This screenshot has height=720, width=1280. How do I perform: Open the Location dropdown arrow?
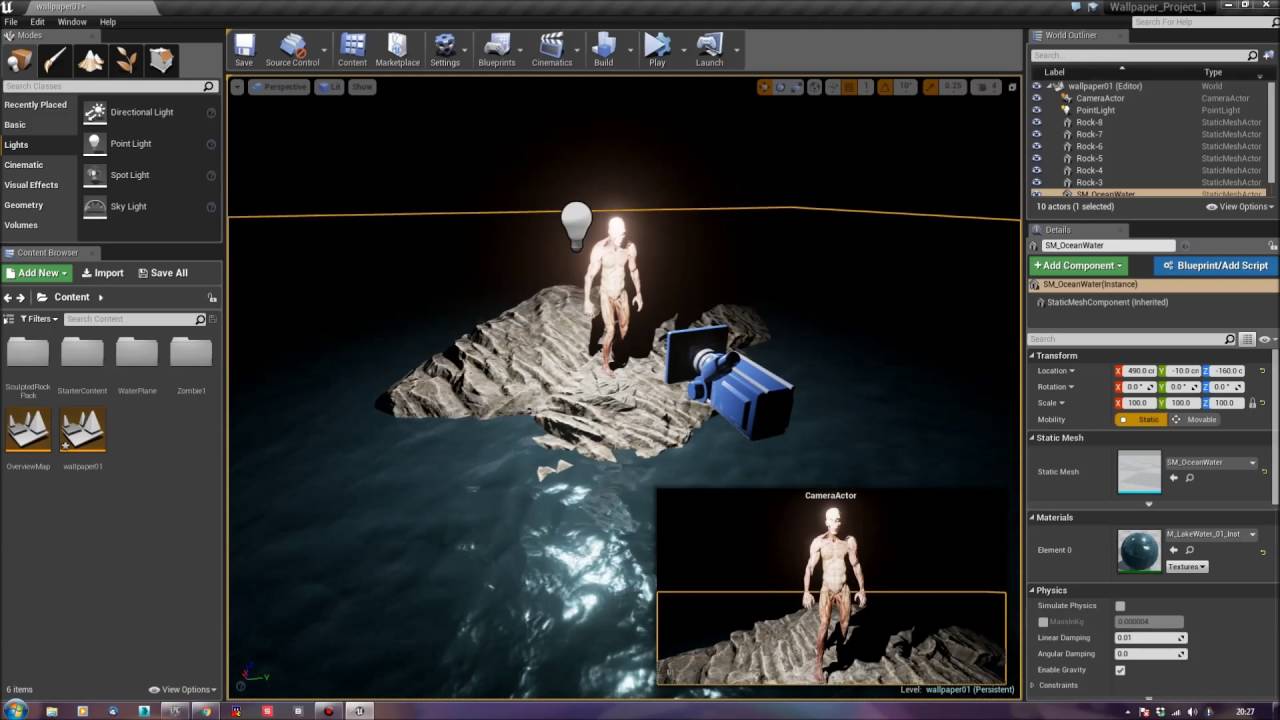click(x=1072, y=371)
